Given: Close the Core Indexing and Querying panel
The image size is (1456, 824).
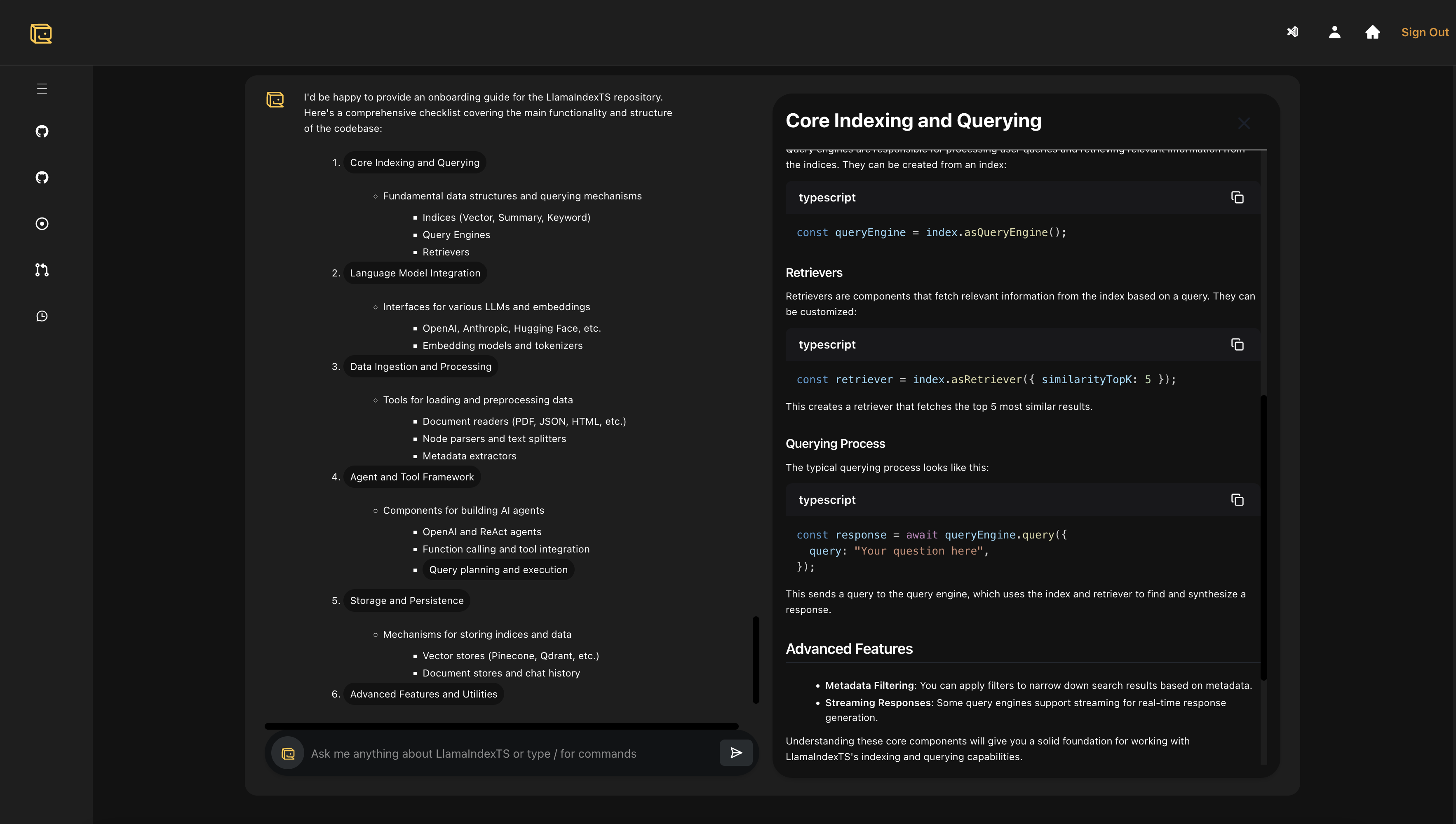Looking at the screenshot, I should point(1244,123).
